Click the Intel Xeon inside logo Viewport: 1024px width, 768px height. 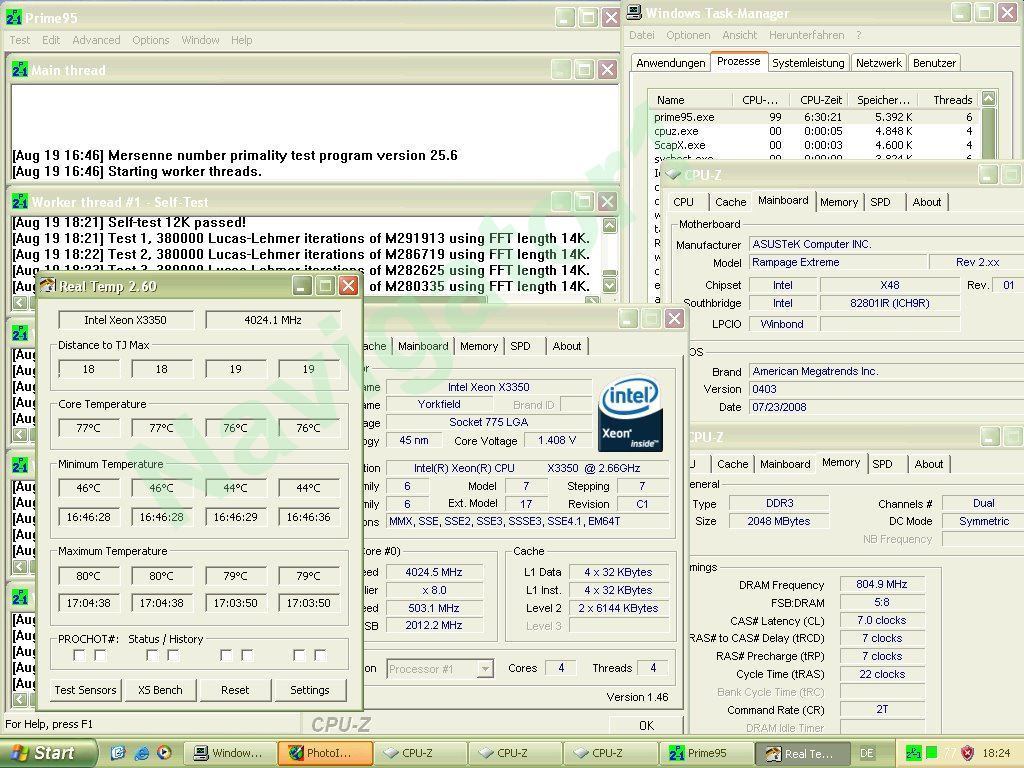click(x=630, y=413)
